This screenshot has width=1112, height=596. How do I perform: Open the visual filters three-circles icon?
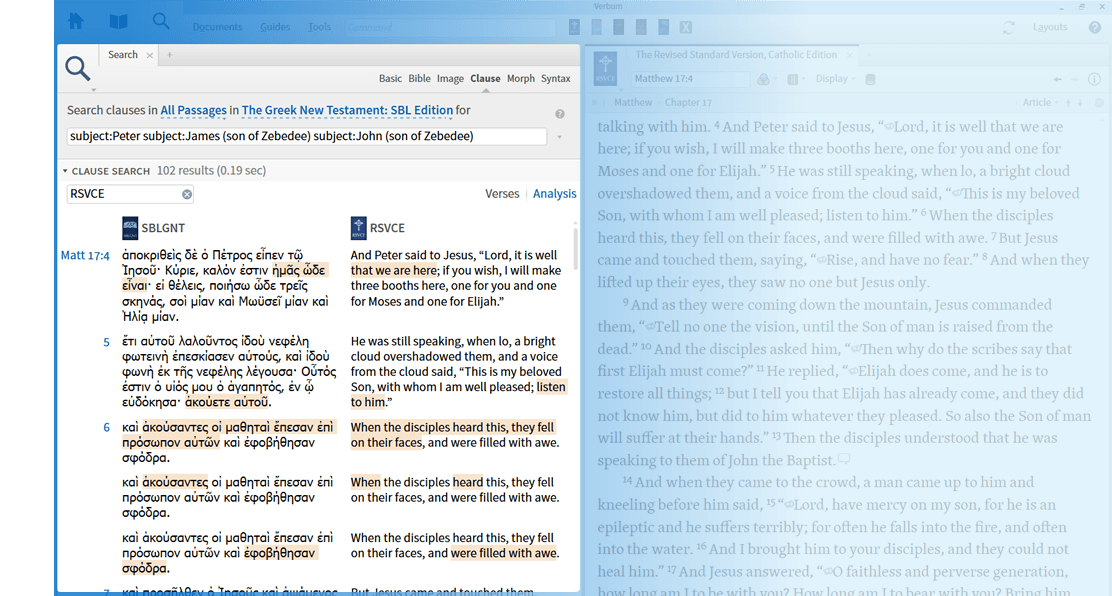pos(764,79)
